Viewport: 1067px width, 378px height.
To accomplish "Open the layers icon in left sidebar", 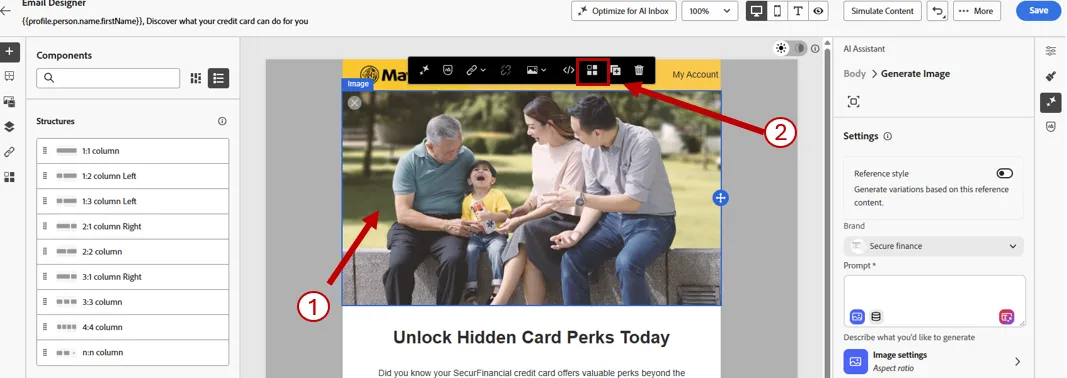I will click(x=10, y=127).
